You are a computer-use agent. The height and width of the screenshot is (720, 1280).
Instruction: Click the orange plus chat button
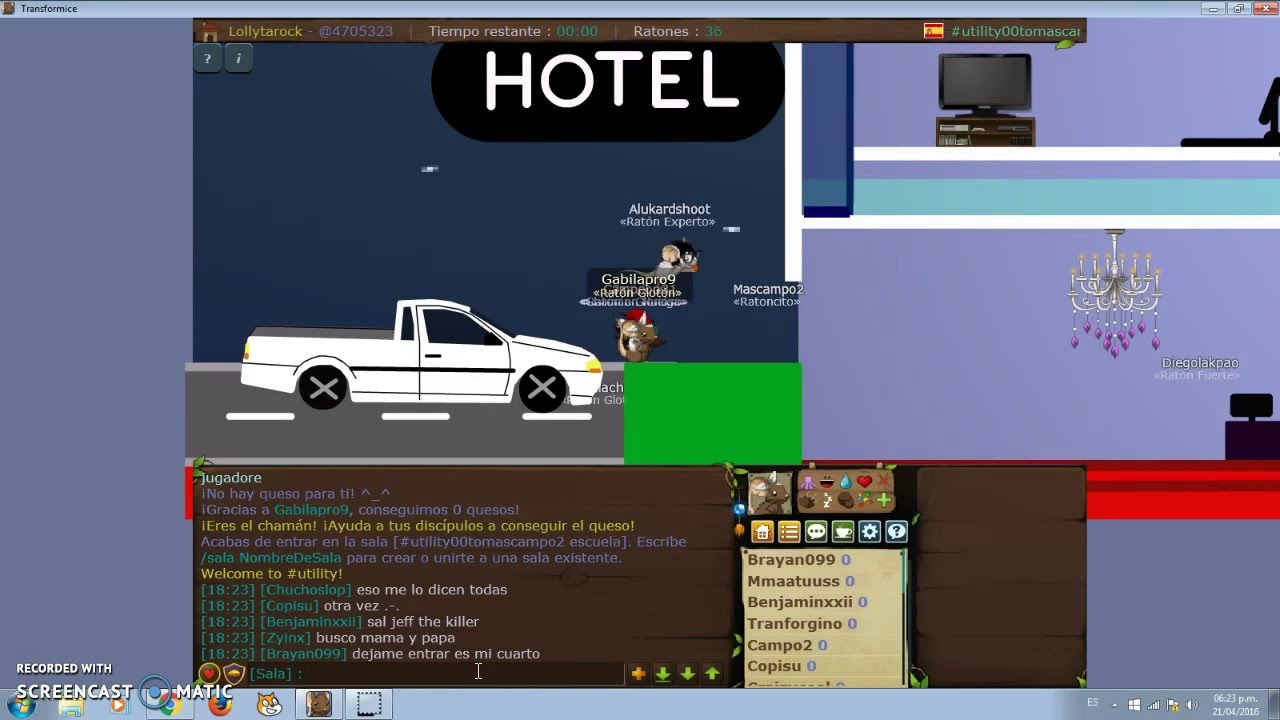pos(639,674)
